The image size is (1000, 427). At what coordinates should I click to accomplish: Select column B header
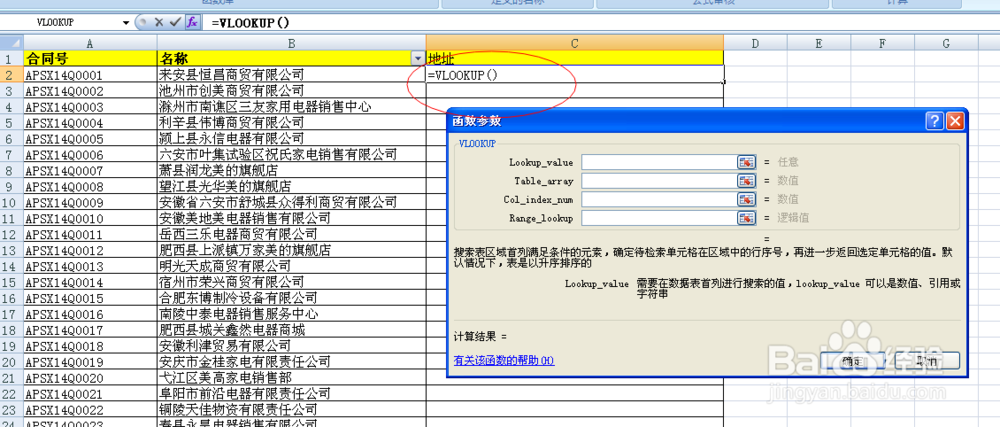[291, 43]
